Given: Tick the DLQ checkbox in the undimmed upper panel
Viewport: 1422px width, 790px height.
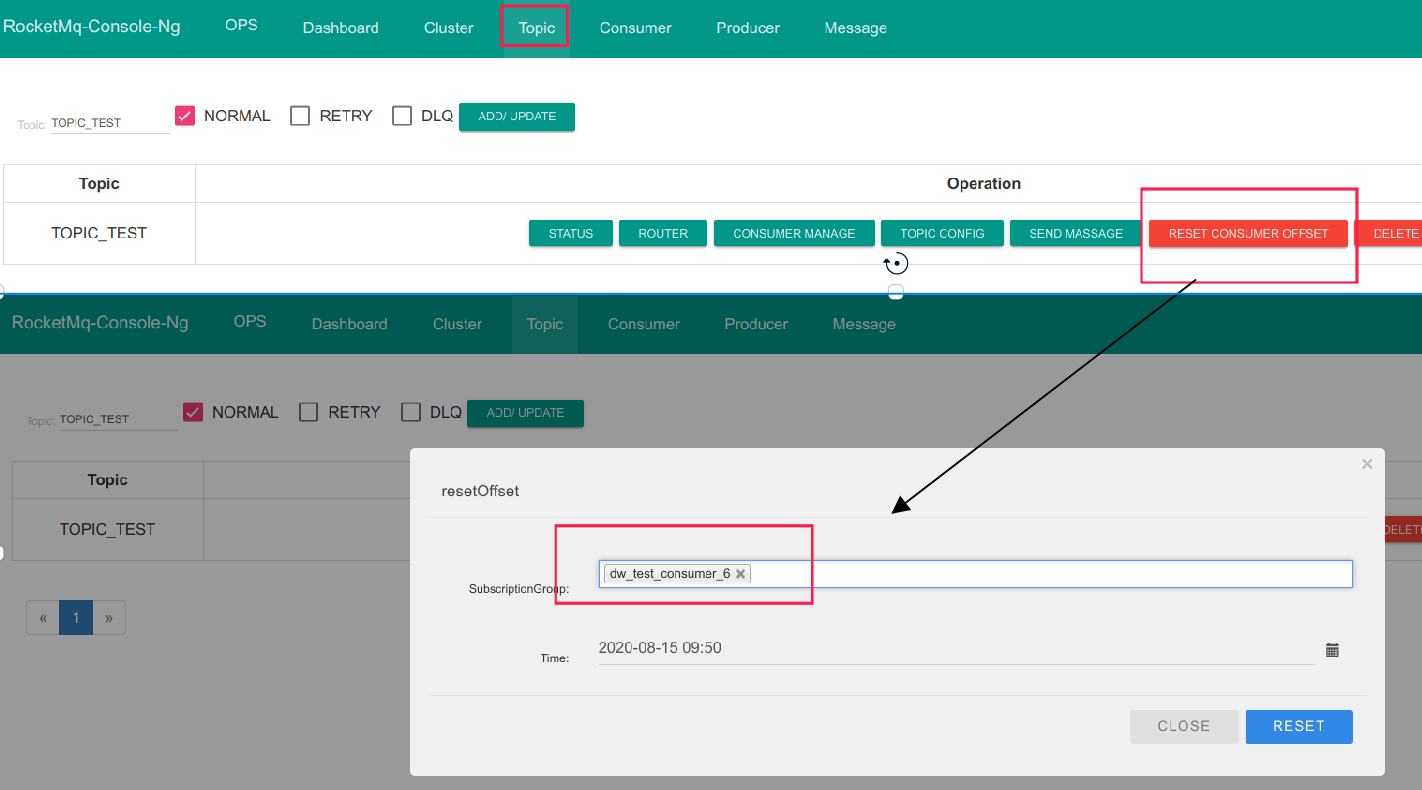Looking at the screenshot, I should pos(402,116).
